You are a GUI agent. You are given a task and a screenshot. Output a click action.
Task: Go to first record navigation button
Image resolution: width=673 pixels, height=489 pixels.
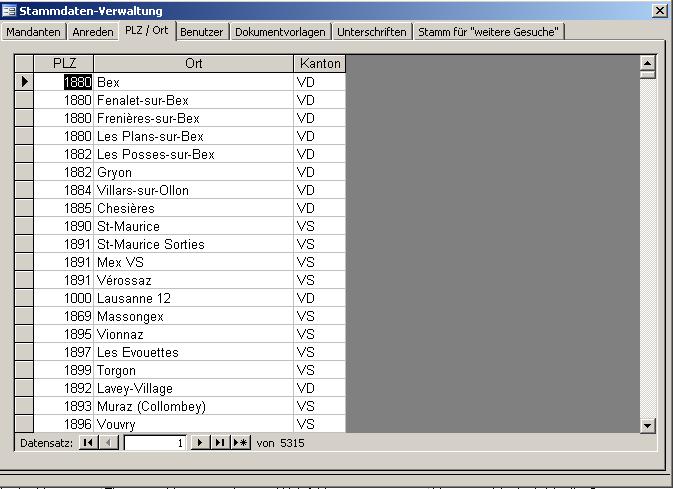coord(88,442)
